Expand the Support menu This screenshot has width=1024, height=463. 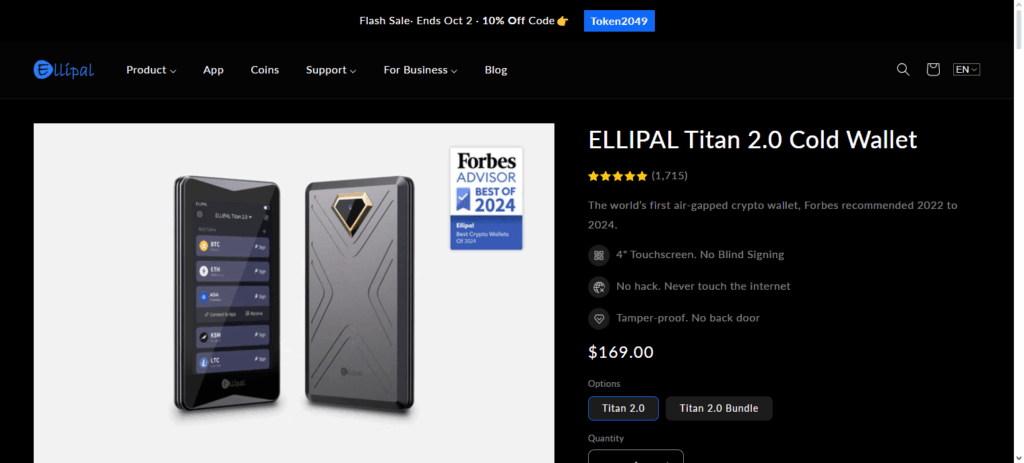tap(331, 70)
